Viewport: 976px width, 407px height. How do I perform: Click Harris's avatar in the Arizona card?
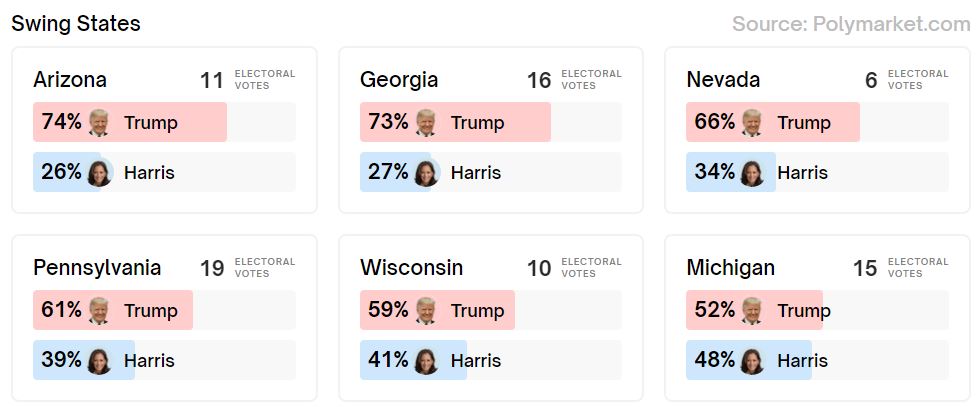99,172
